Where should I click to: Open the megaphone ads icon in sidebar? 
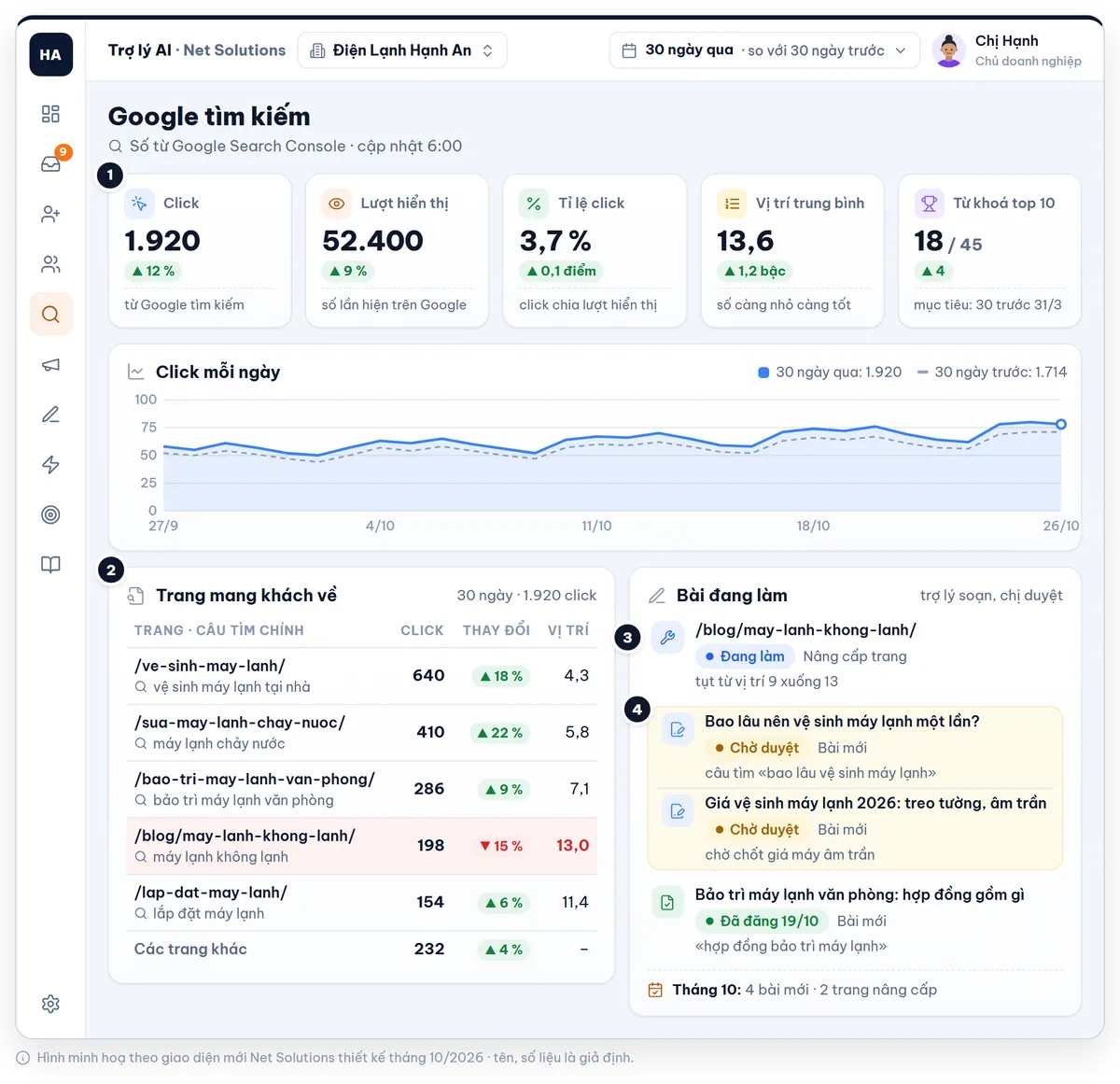pyautogui.click(x=50, y=365)
